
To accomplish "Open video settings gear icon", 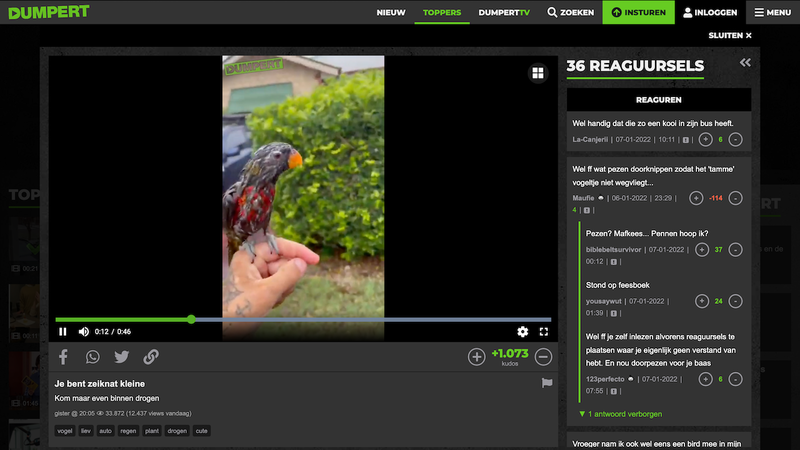I will click(522, 331).
